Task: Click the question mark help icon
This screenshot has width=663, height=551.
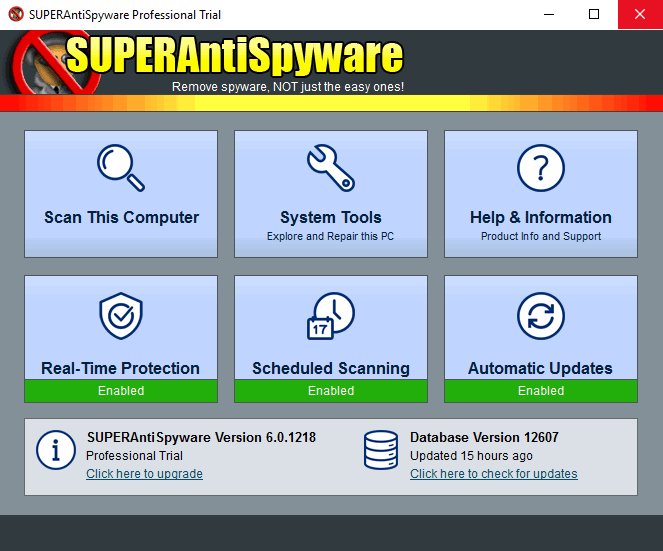Action: pos(541,168)
